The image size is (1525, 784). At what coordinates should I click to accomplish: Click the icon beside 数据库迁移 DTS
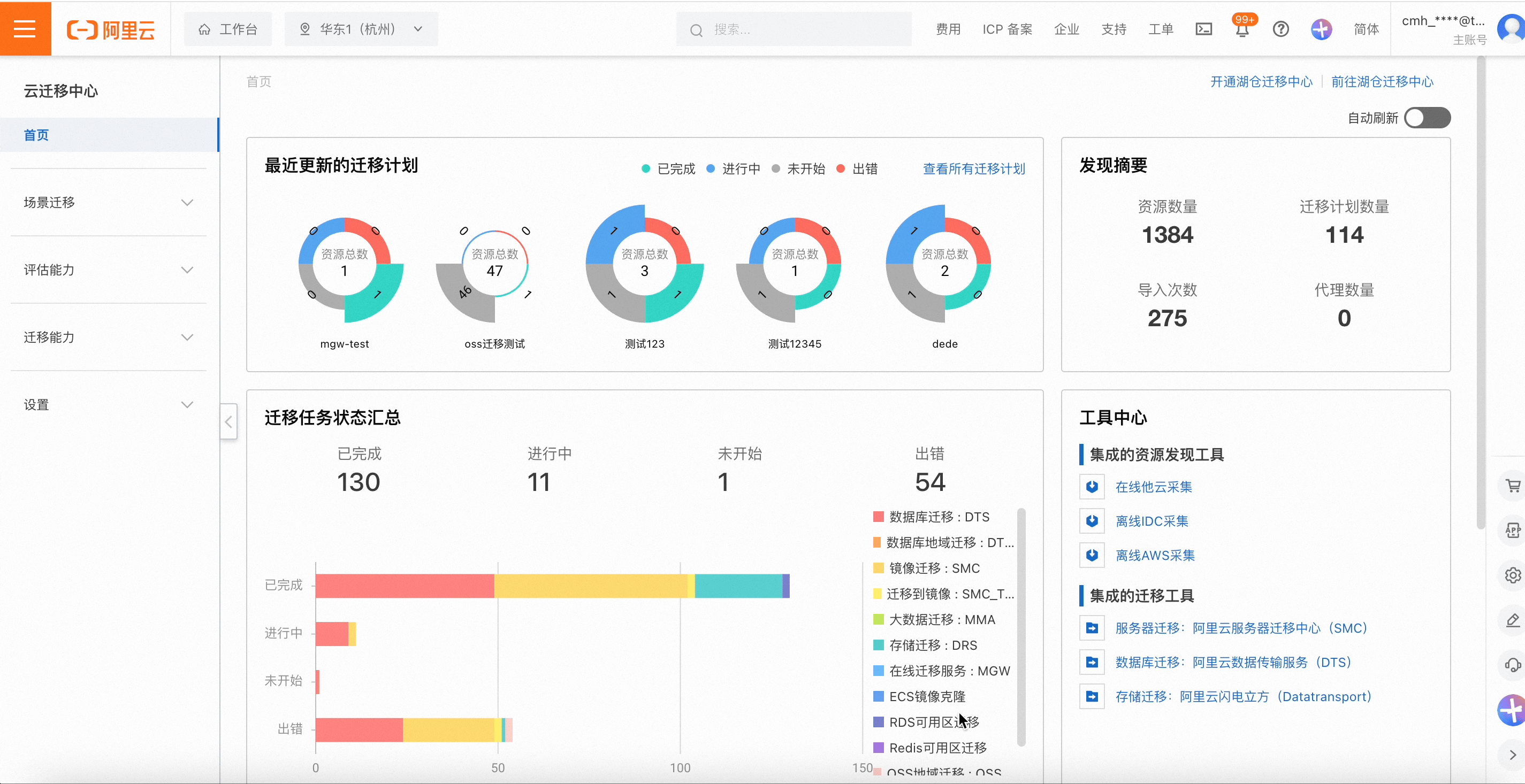pos(1092,663)
